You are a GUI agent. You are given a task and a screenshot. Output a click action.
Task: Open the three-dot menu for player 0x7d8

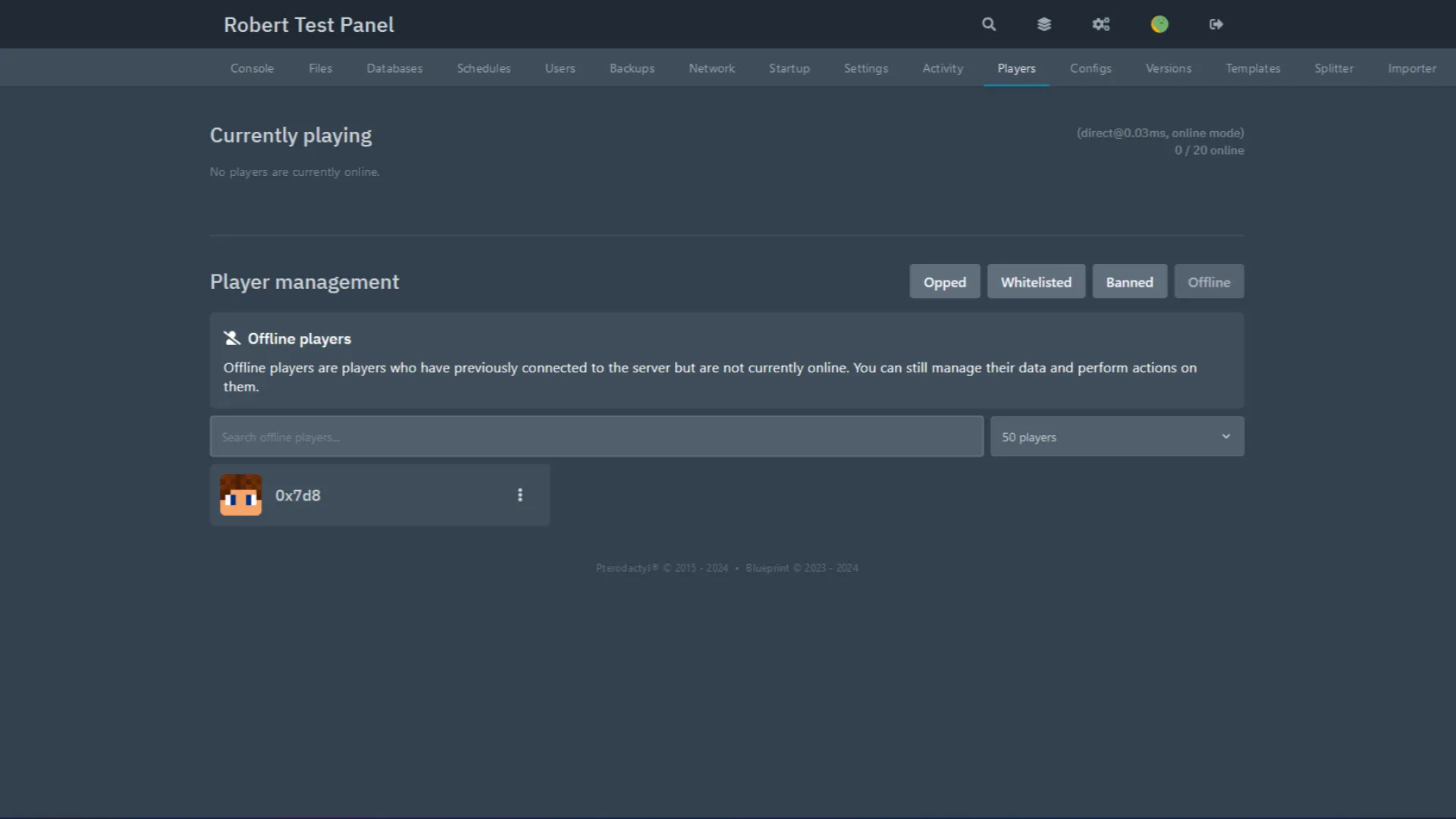pos(519,494)
